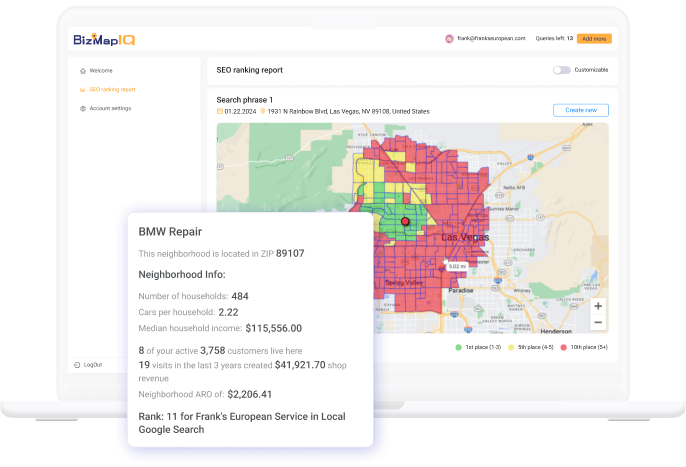Click the LogOut icon in sidebar

(x=77, y=365)
